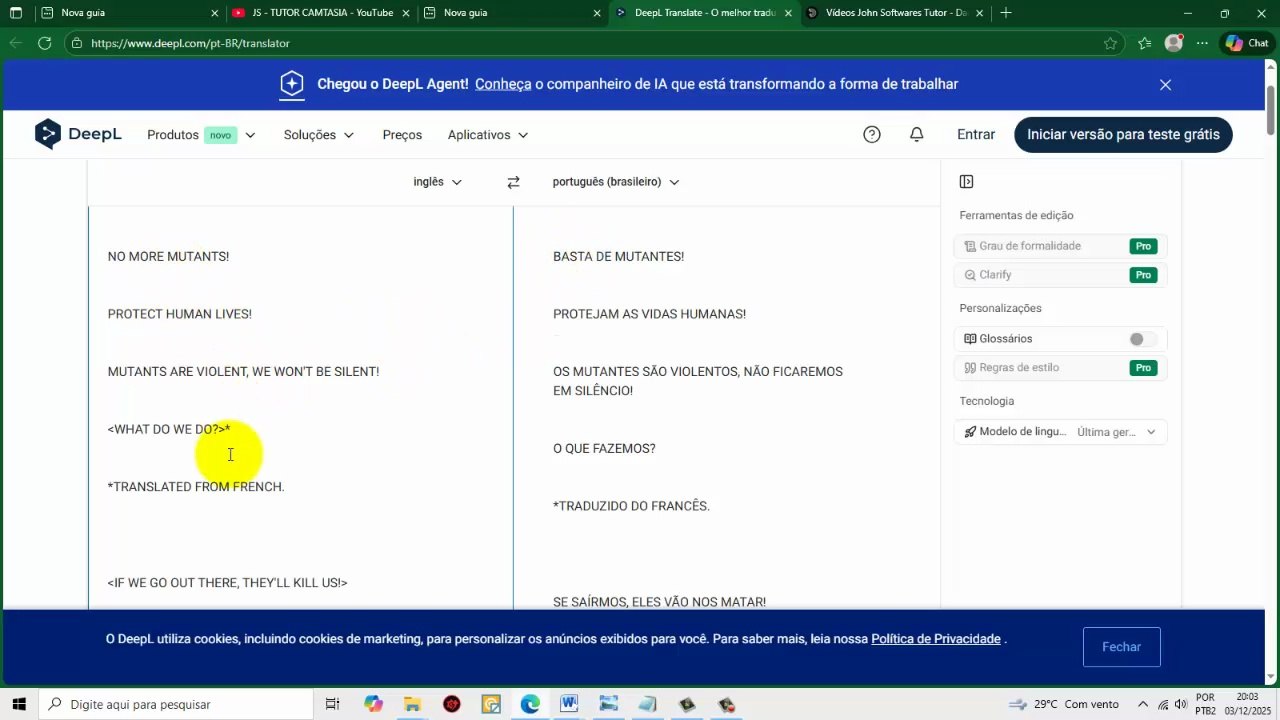Click source text NO MORE MUTANTS!

point(168,257)
